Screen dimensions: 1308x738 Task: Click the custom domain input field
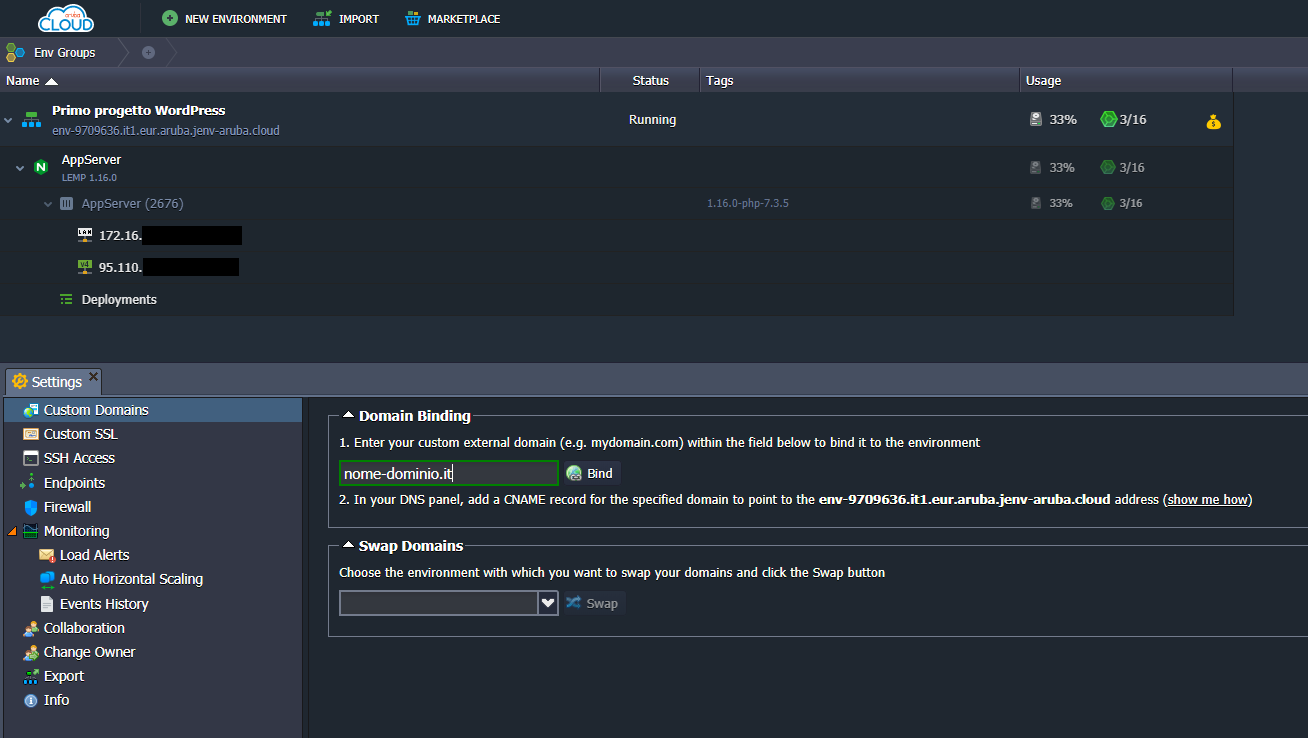(x=448, y=473)
